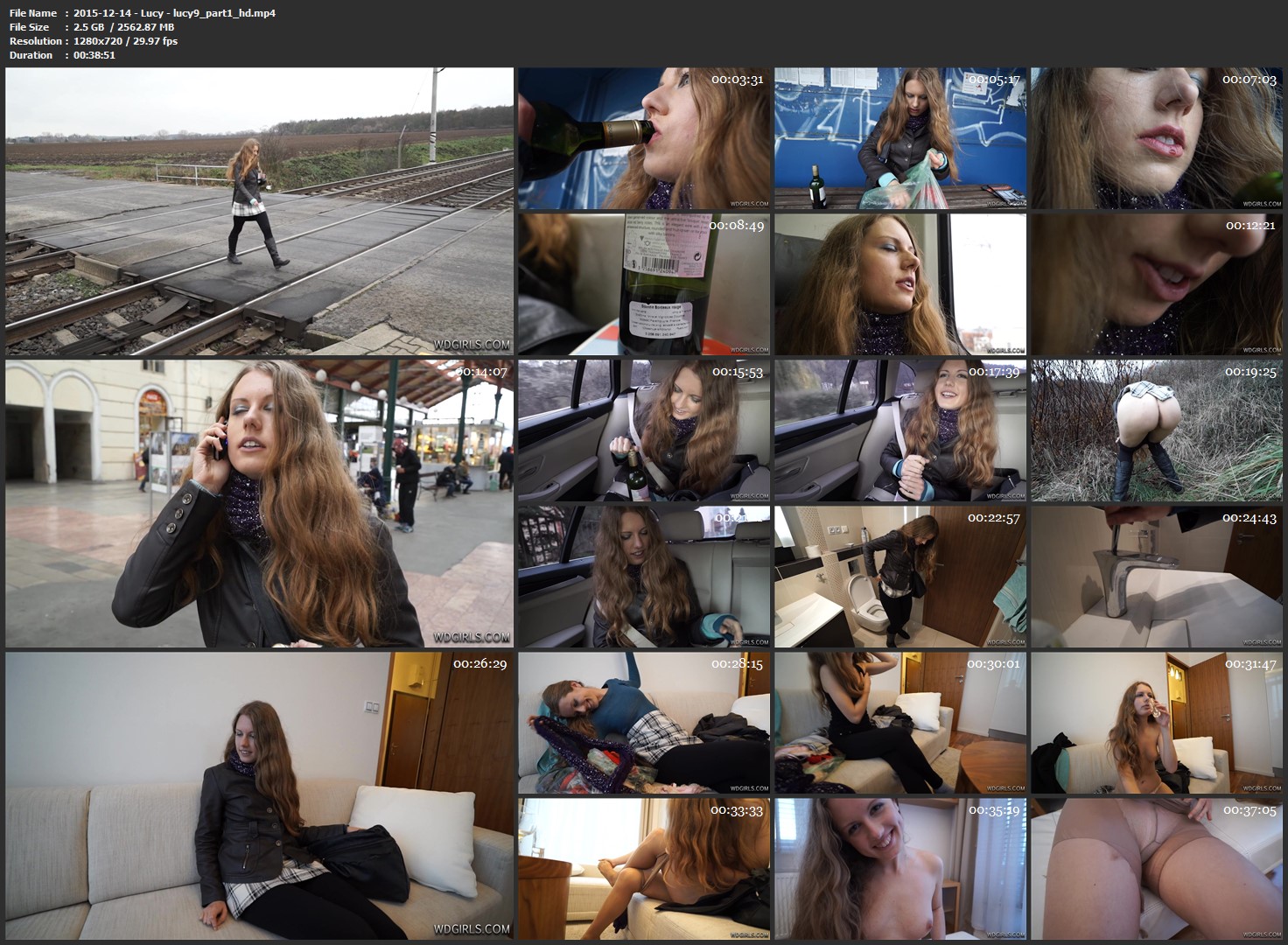Image resolution: width=1288 pixels, height=945 pixels.
Task: Select the thumbnail timestamped 00:30:01
Action: point(899,722)
